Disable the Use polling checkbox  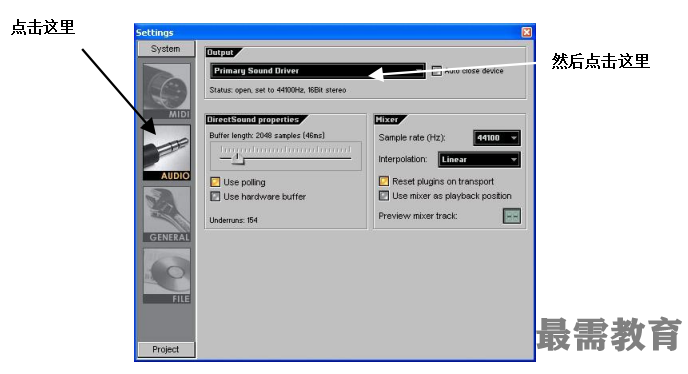tap(215, 182)
